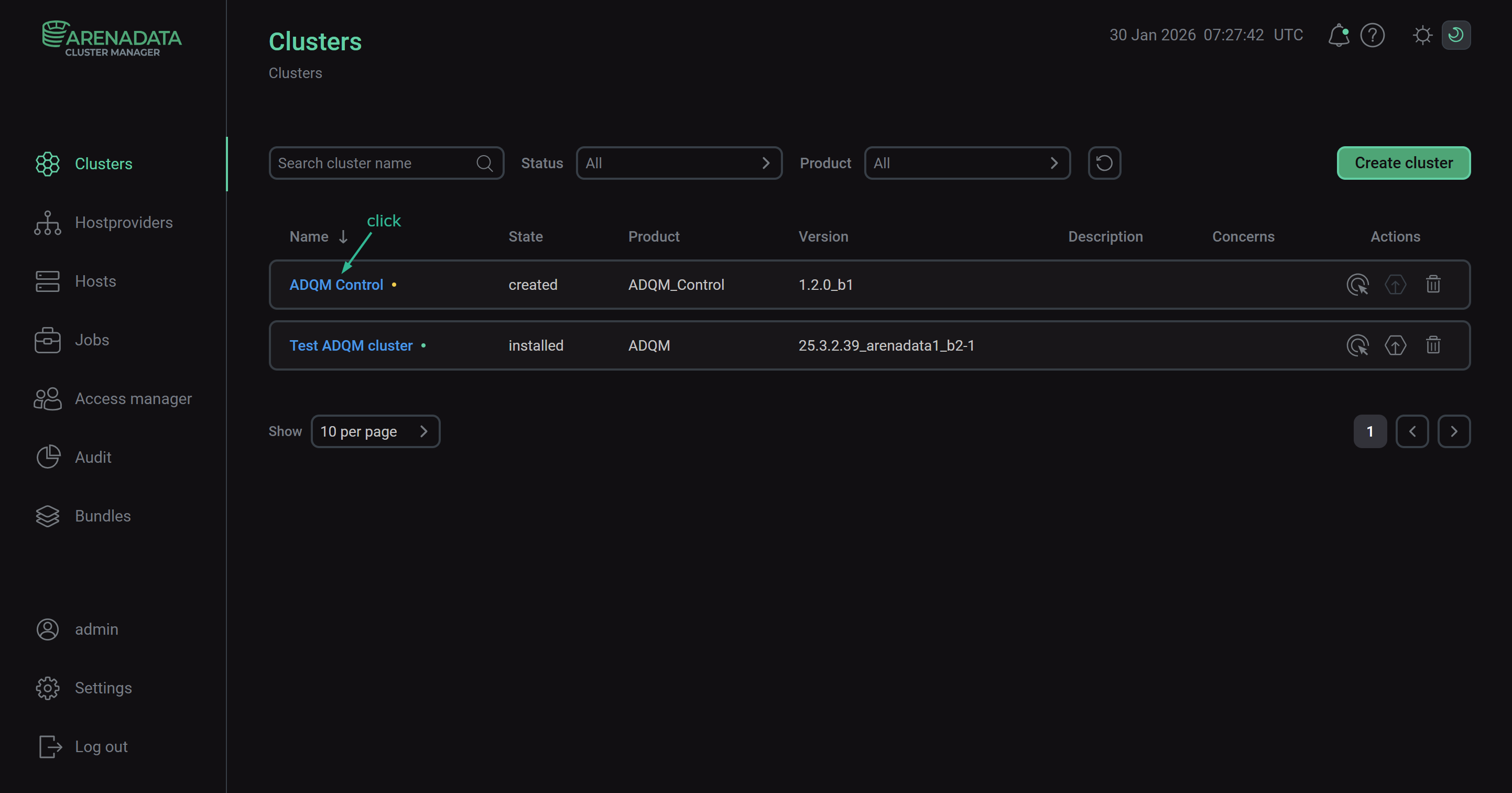Delete the Test ADQM cluster
The height and width of the screenshot is (793, 1512).
[x=1433, y=345]
